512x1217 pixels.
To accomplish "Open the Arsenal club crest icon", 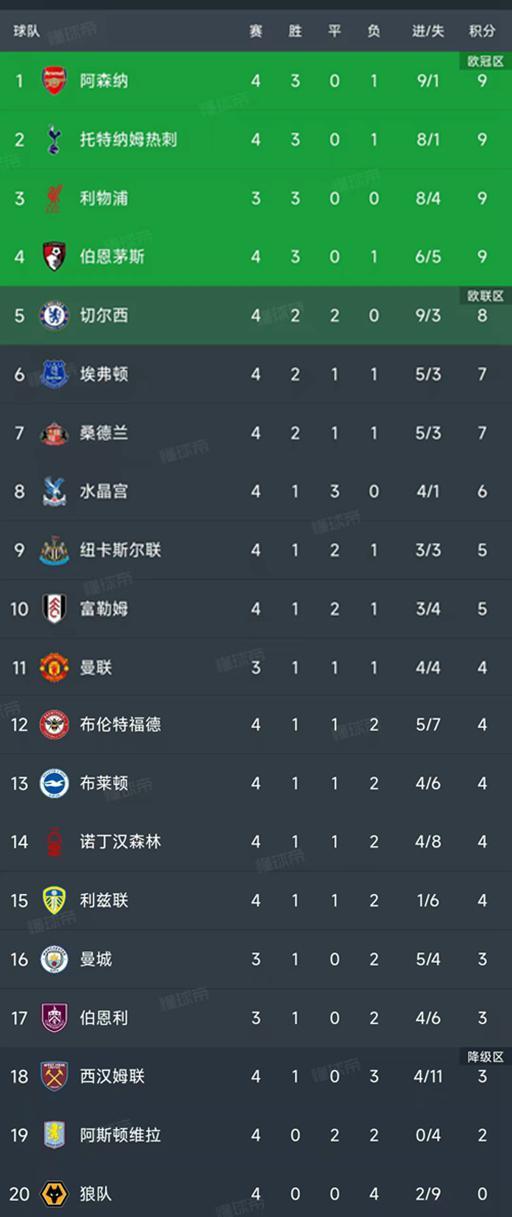I will tap(54, 80).
